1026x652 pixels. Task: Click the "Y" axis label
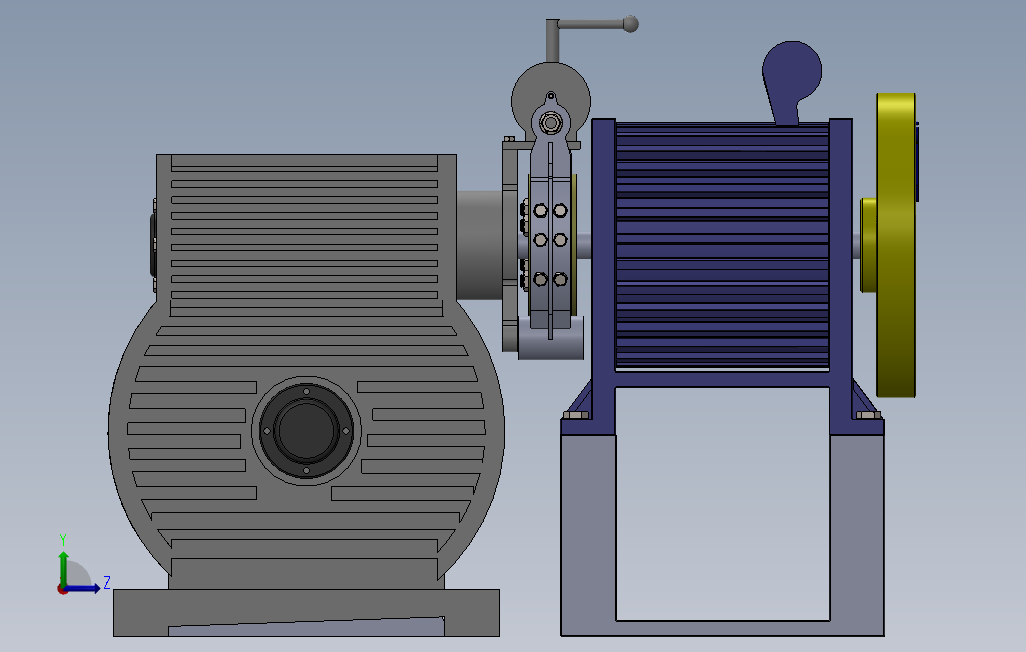pos(63,540)
